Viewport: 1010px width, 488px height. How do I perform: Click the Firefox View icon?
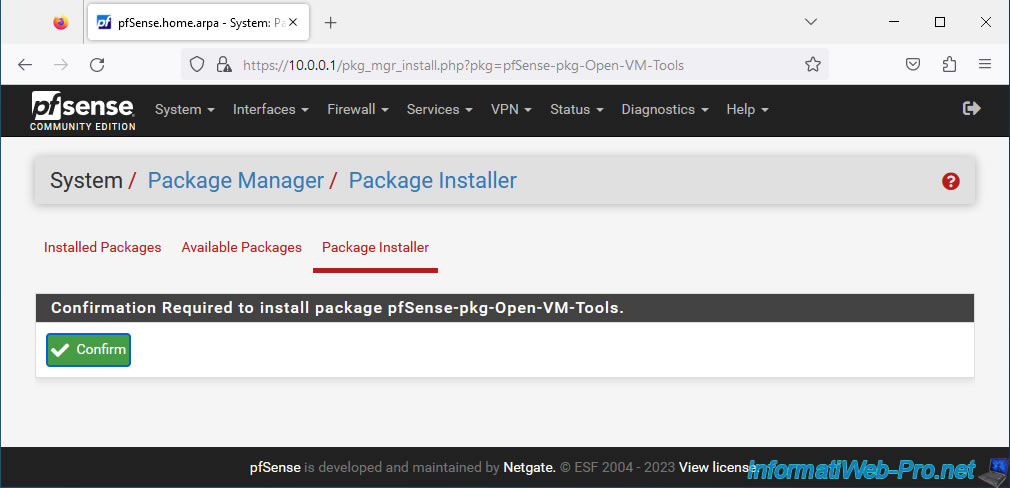point(61,23)
